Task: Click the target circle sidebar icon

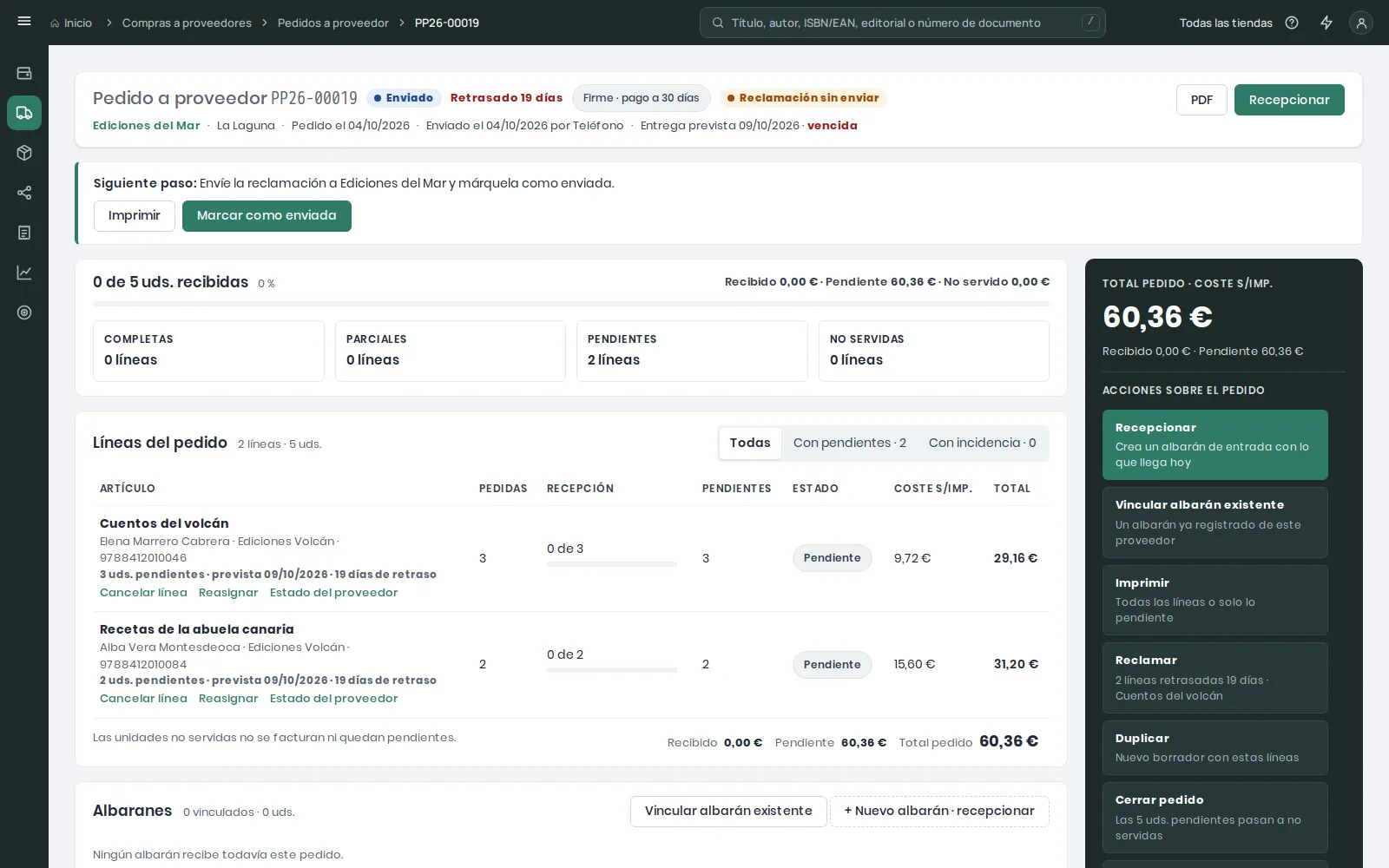Action: pyautogui.click(x=24, y=312)
